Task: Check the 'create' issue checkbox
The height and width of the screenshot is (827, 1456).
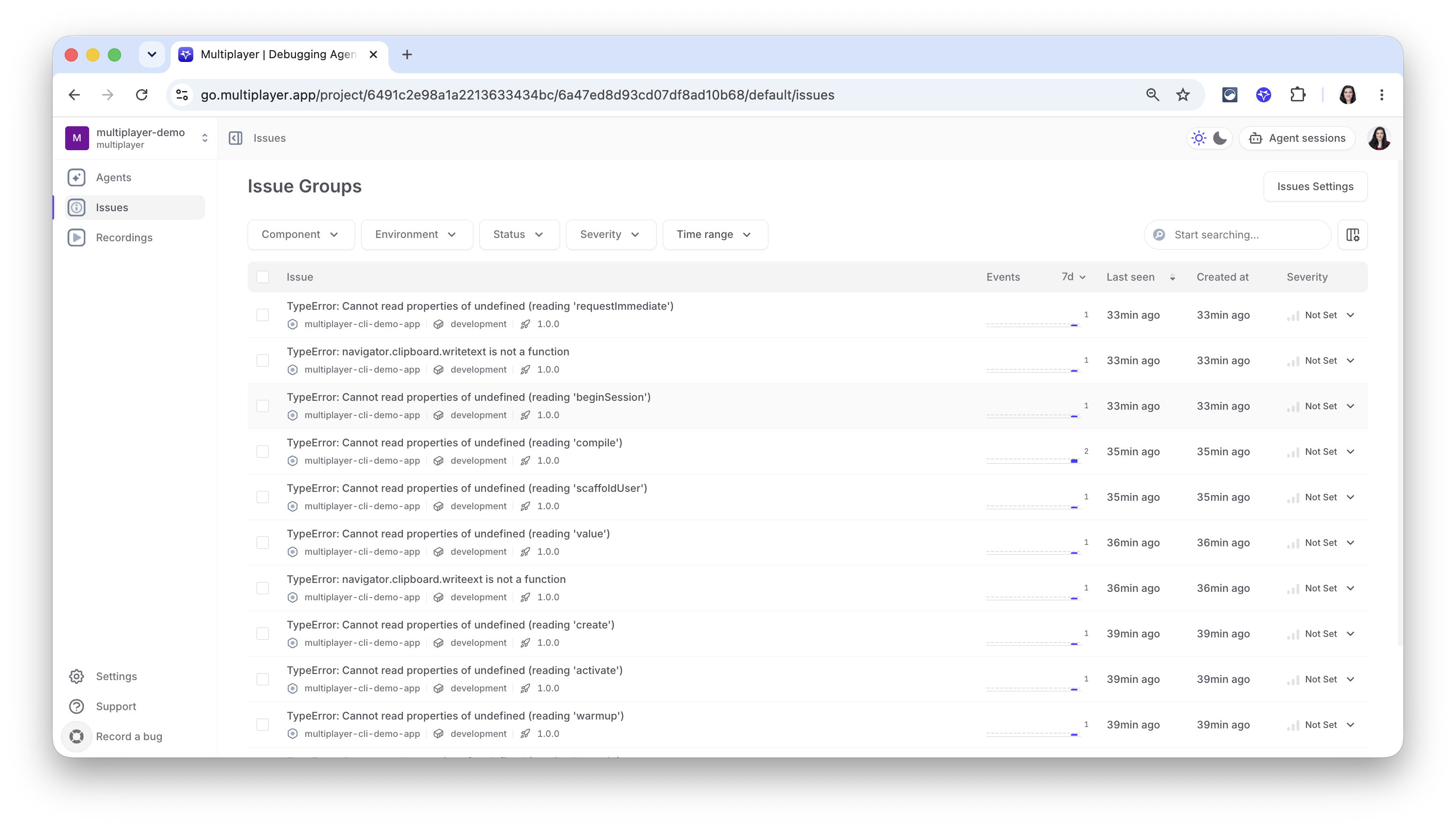Action: pos(262,633)
